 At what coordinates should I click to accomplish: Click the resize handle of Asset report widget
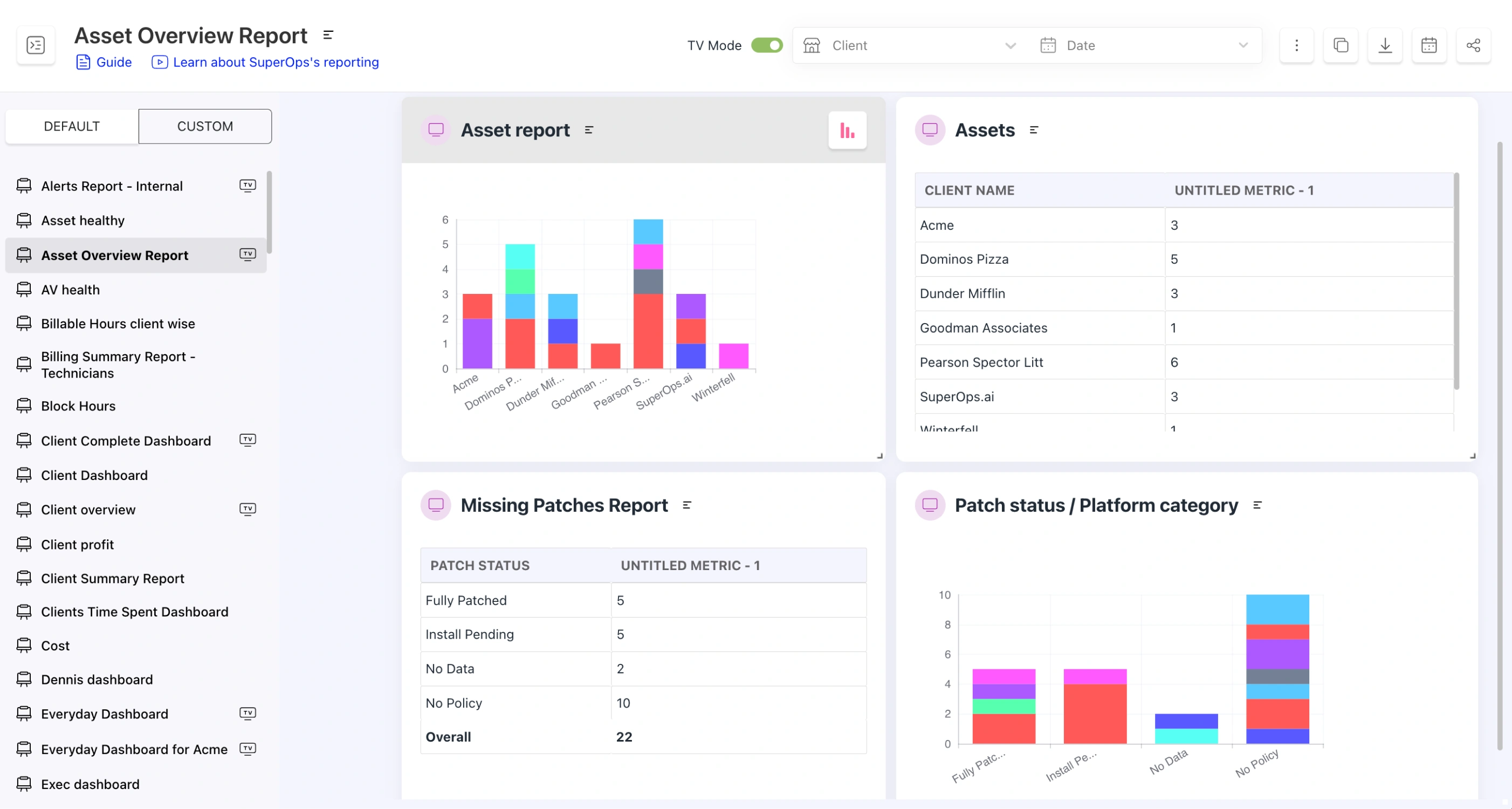tap(879, 456)
